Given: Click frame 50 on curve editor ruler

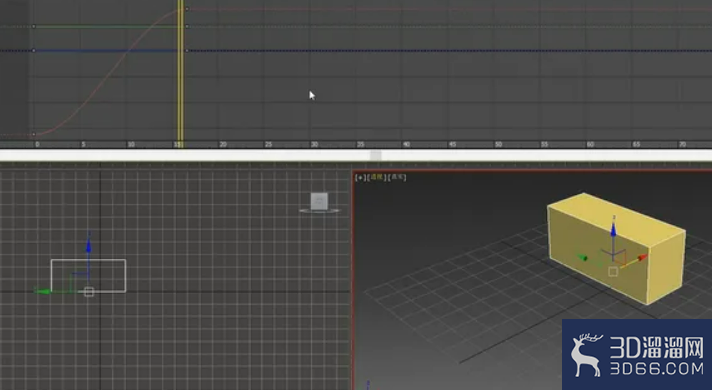Looking at the screenshot, I should [499, 144].
